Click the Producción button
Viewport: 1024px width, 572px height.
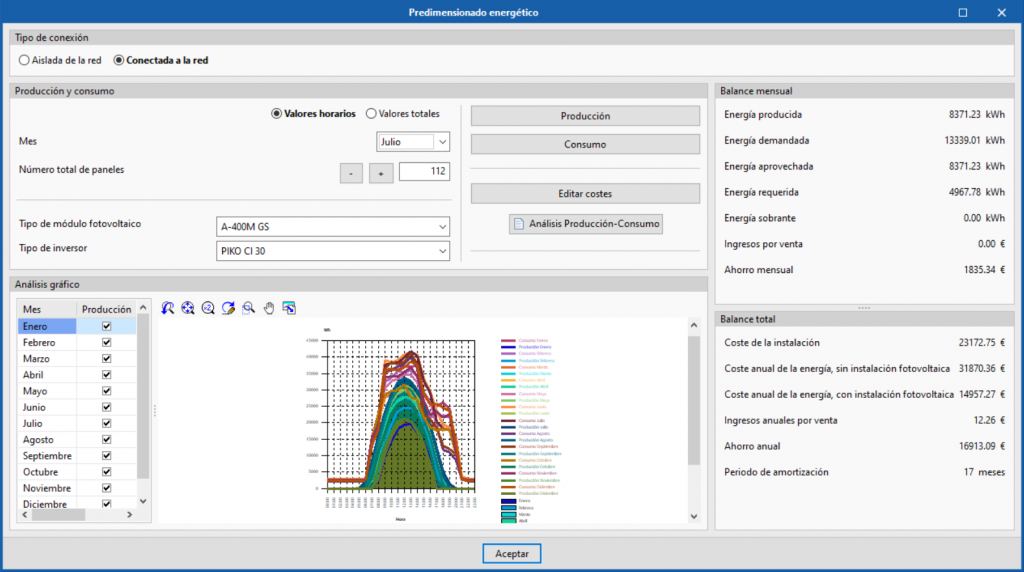pos(585,116)
